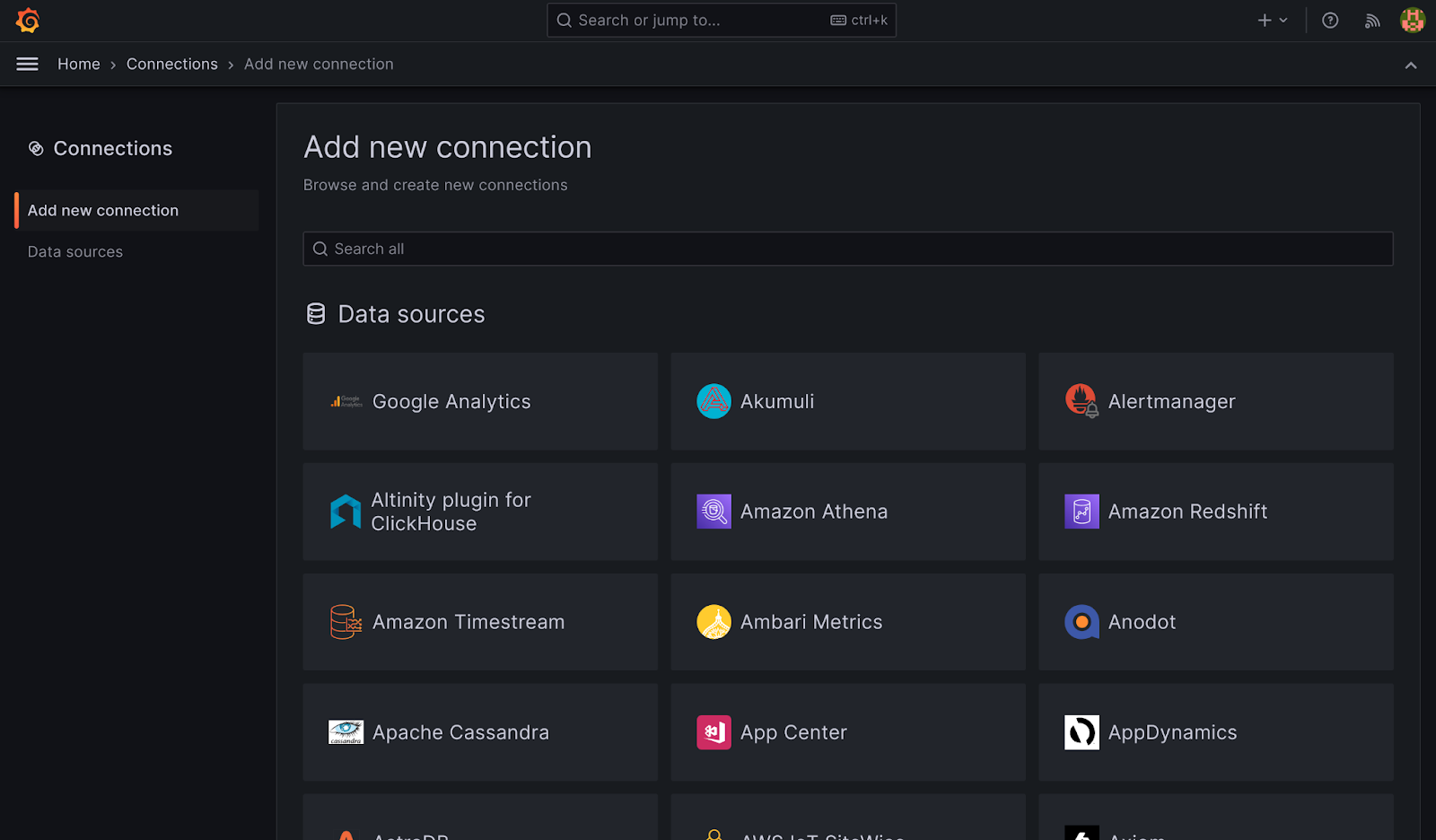Click the Search all input field
The height and width of the screenshot is (840, 1436).
point(848,249)
